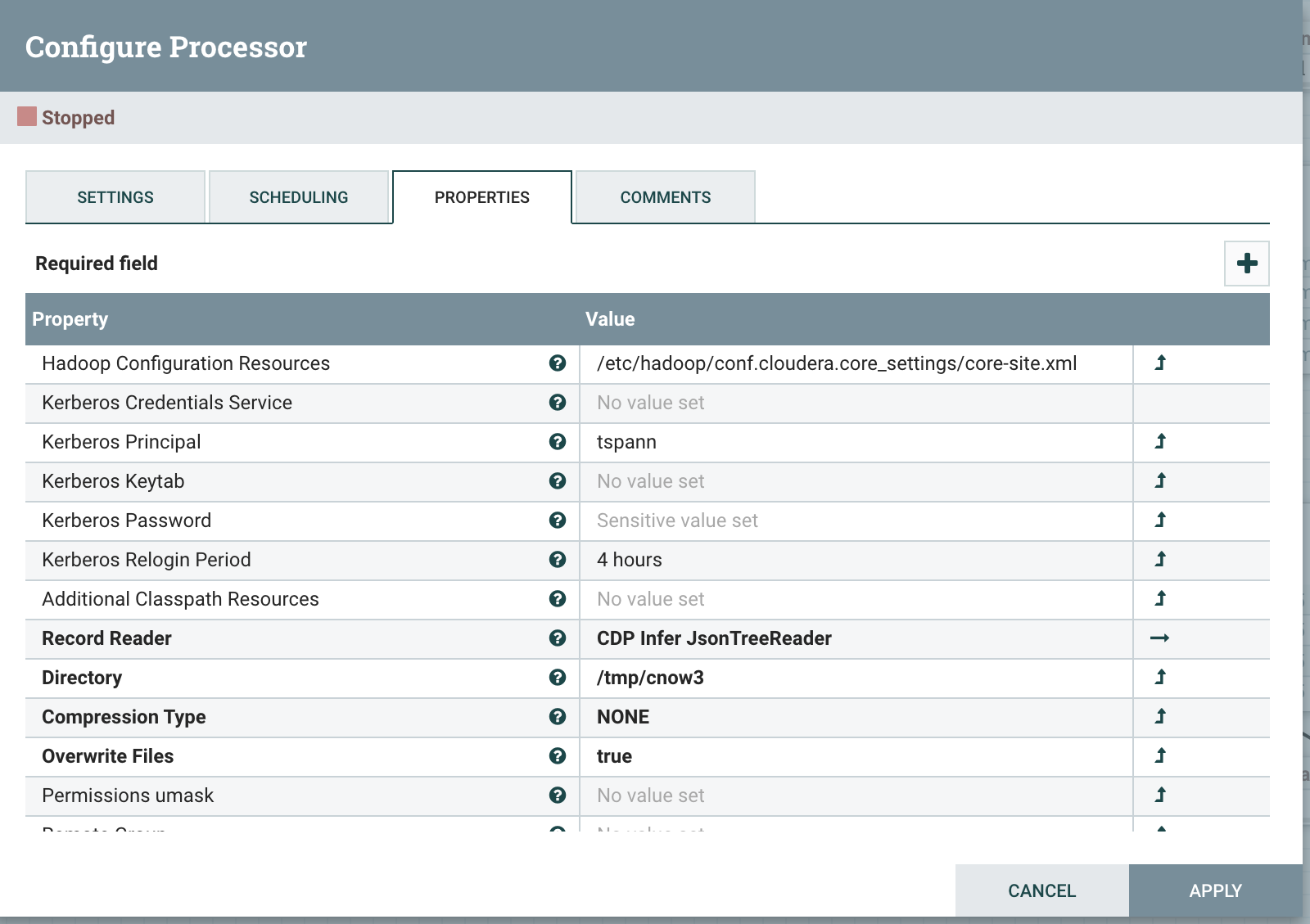This screenshot has height=924, width=1310.
Task: Convert Compression Type to parameter
Action: (1160, 716)
